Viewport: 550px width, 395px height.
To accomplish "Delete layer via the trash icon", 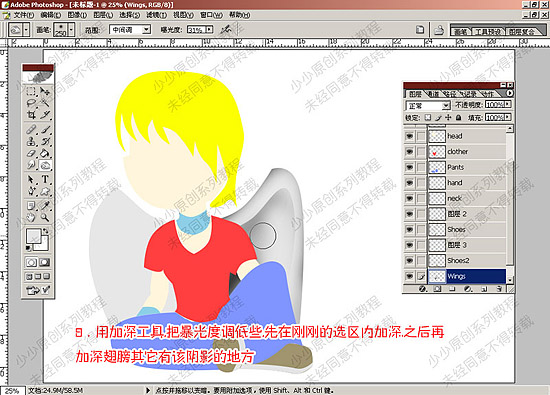I will tap(499, 289).
